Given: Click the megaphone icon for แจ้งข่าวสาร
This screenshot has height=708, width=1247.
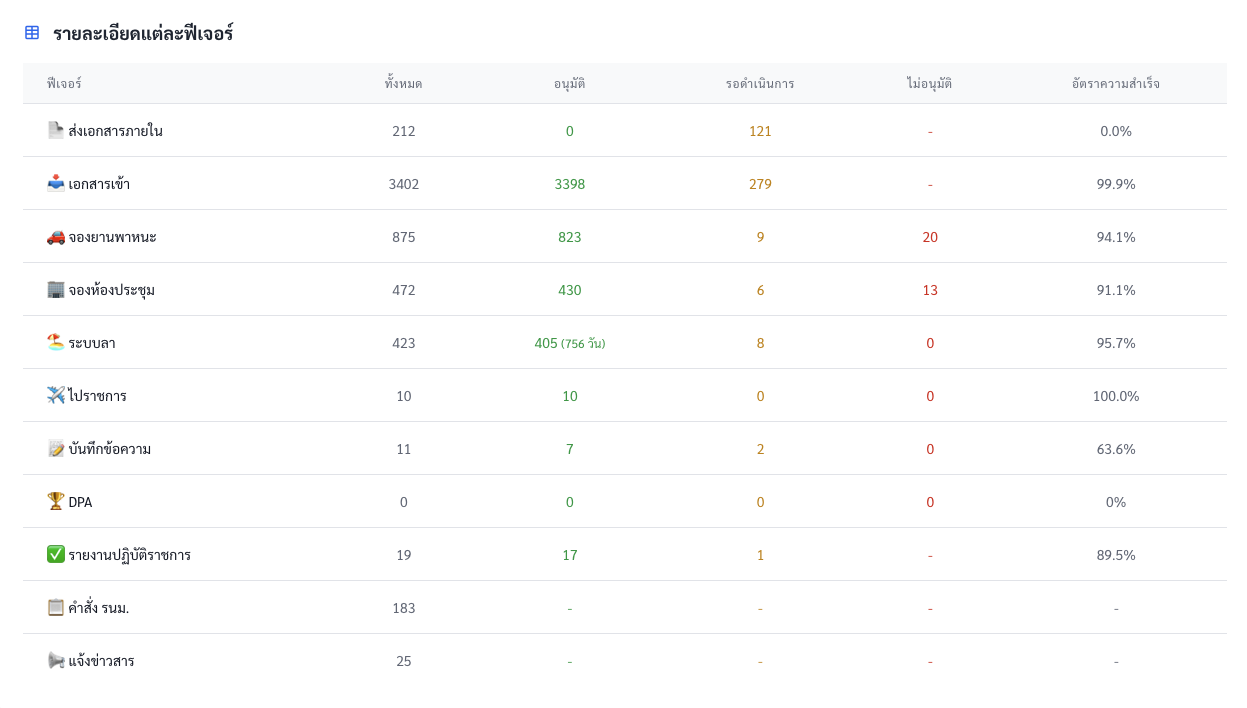Looking at the screenshot, I should pyautogui.click(x=56, y=660).
